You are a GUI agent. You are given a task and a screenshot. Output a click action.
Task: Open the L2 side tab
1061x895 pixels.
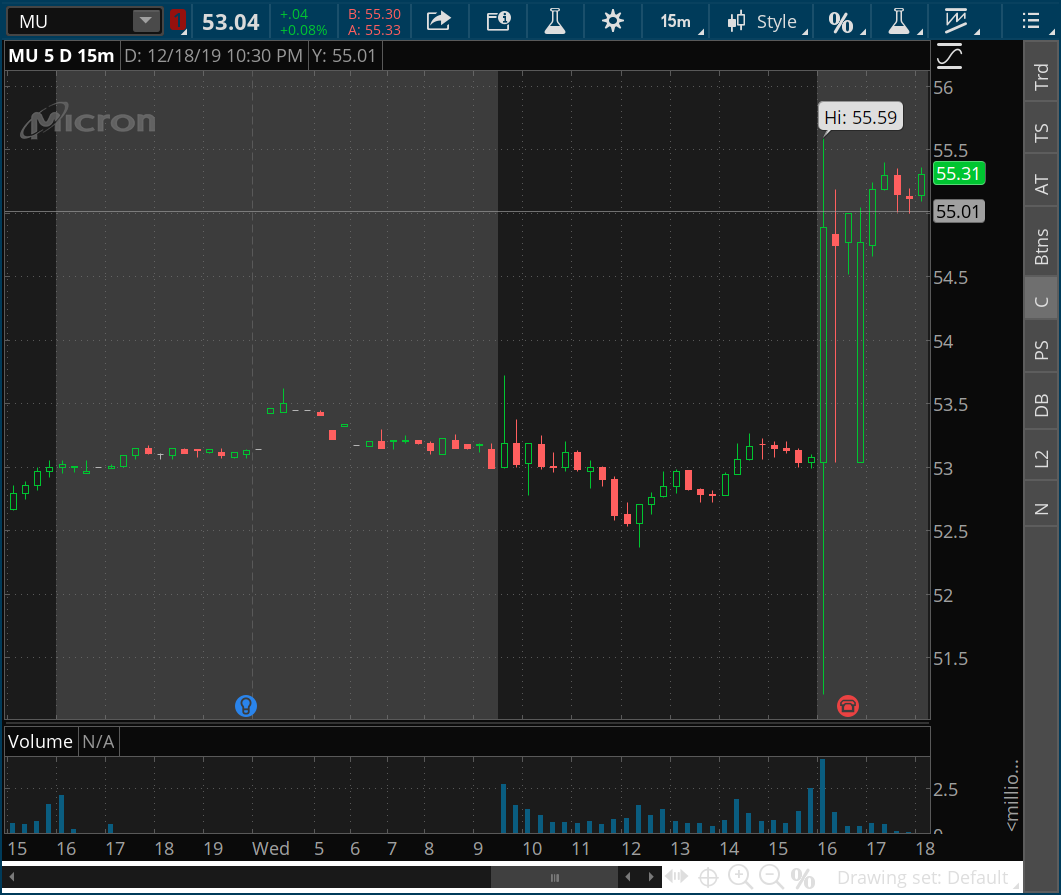pyautogui.click(x=1041, y=458)
